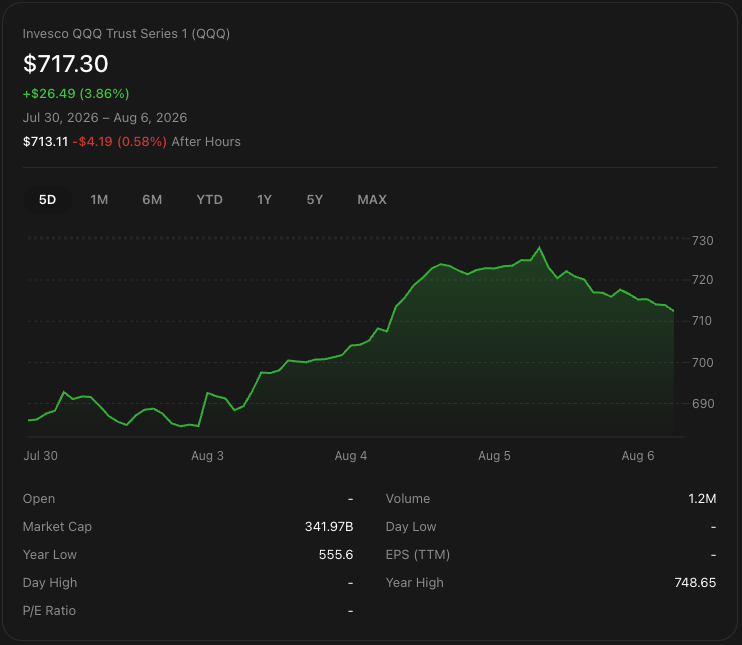Click the chart peak near Aug 5
Viewport: 742px width, 645px height.
[539, 247]
